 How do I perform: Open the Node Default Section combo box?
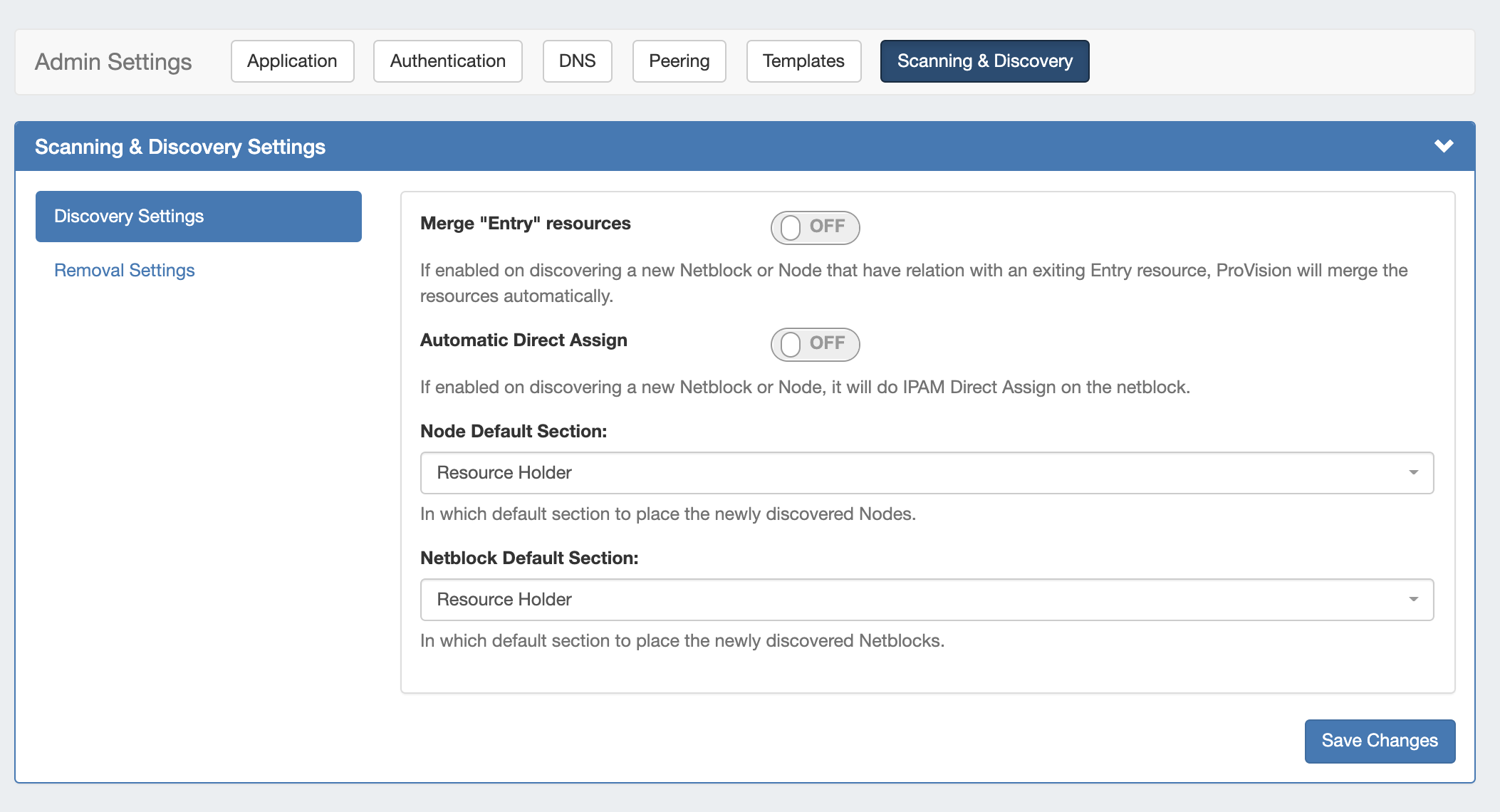(926, 473)
